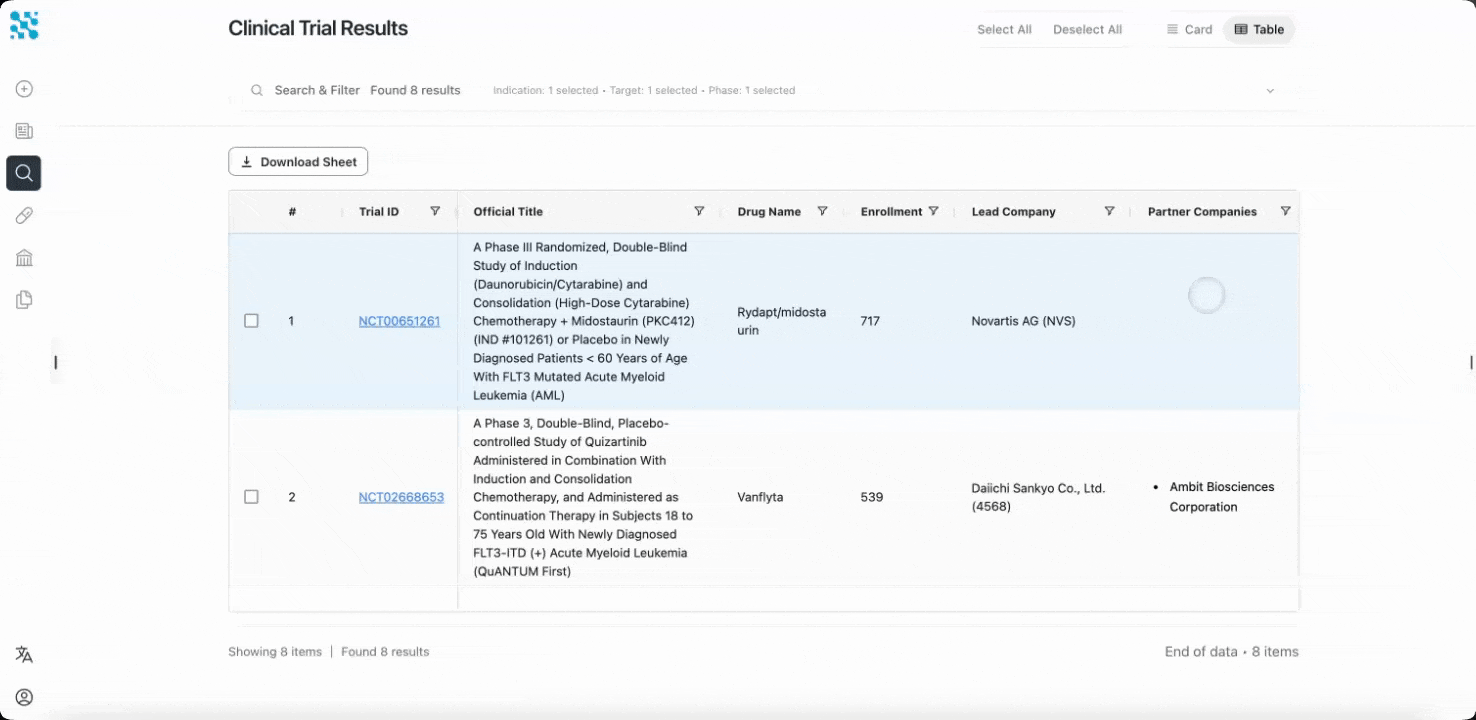
Task: Click the Search & Filter field
Action: point(764,90)
